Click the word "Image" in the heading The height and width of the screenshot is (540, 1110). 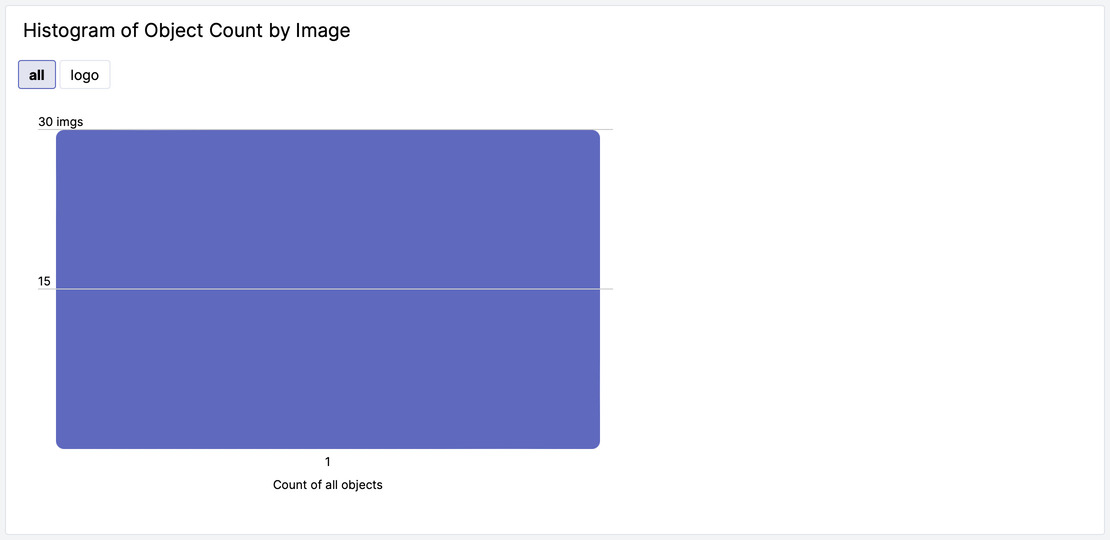tap(323, 31)
